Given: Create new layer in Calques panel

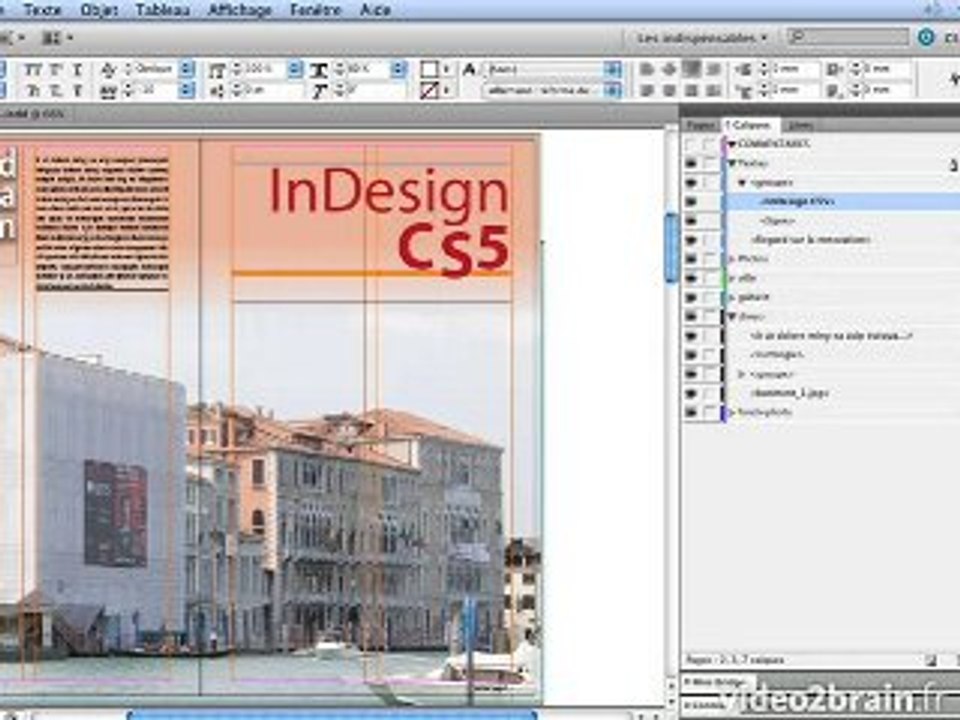Looking at the screenshot, I should pyautogui.click(x=931, y=660).
